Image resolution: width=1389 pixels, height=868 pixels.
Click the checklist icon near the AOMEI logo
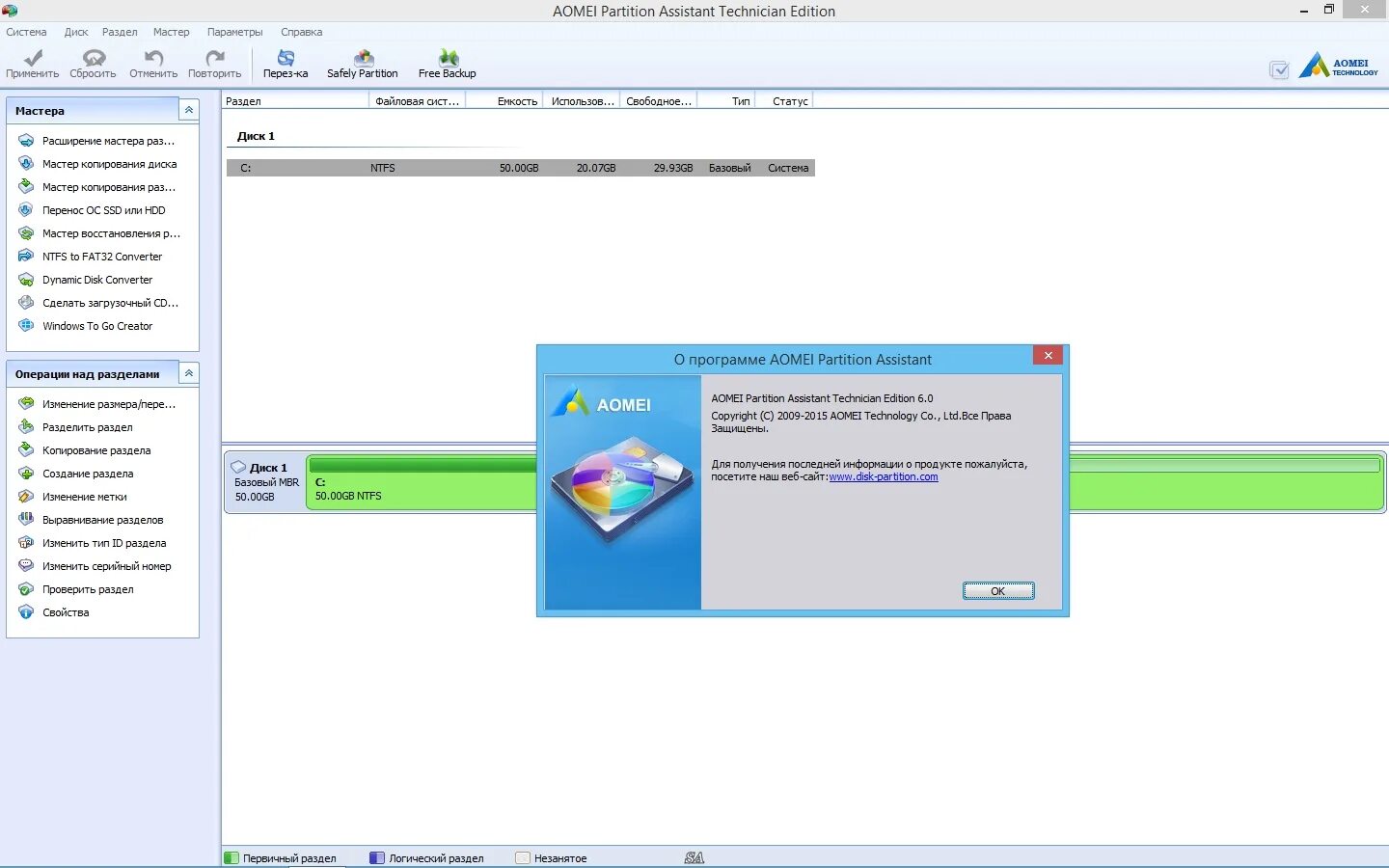[x=1279, y=69]
